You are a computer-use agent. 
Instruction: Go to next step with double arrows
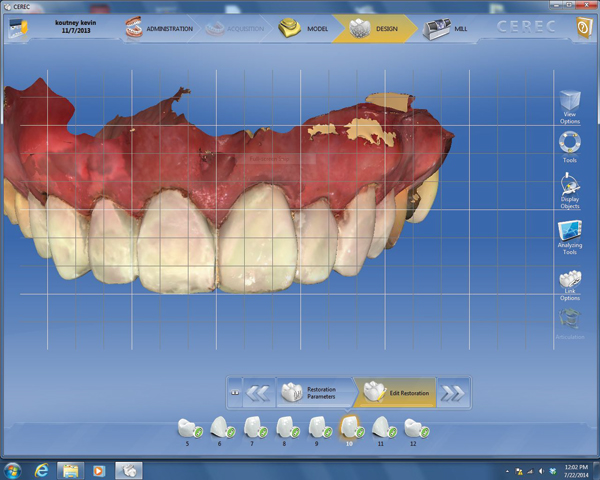453,393
